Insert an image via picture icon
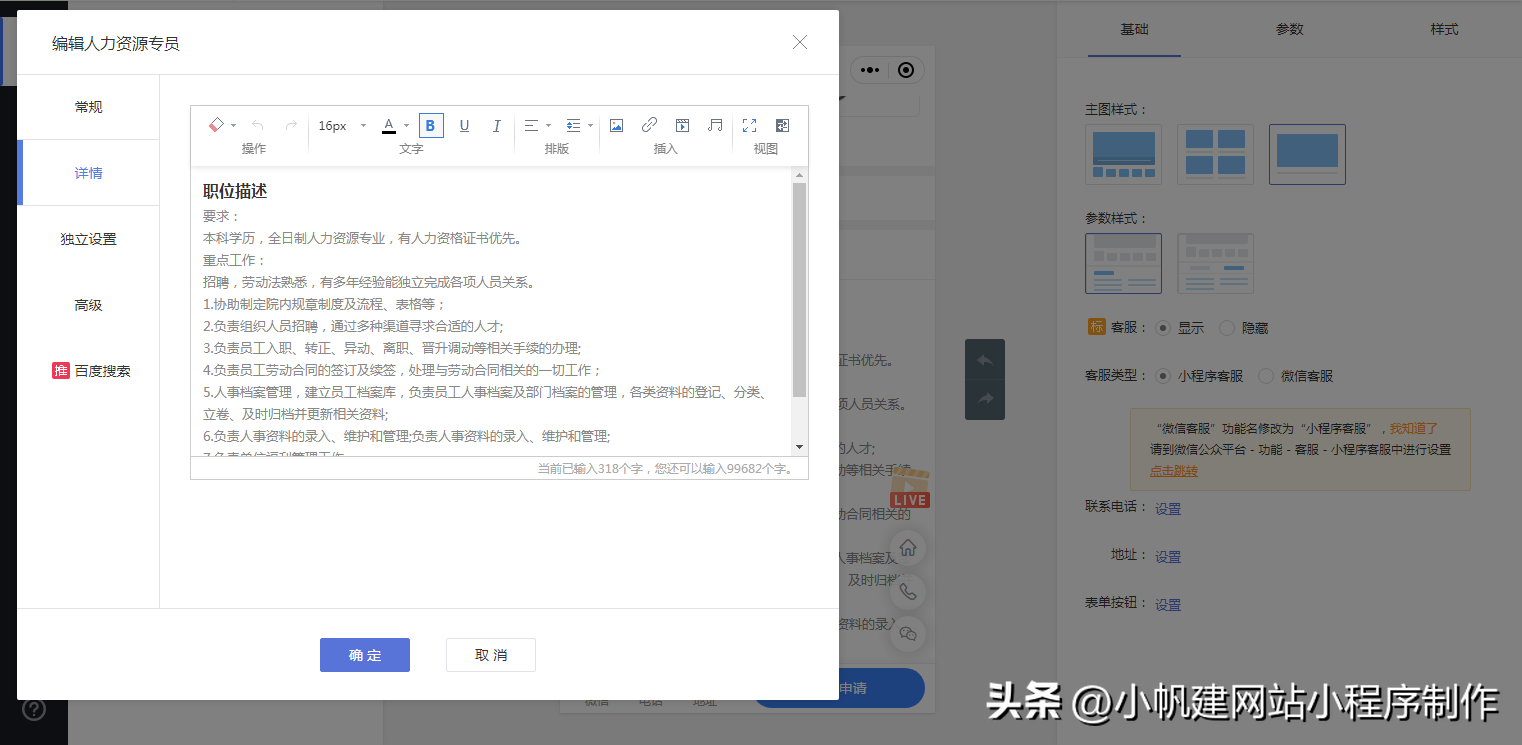1522x745 pixels. pos(617,125)
